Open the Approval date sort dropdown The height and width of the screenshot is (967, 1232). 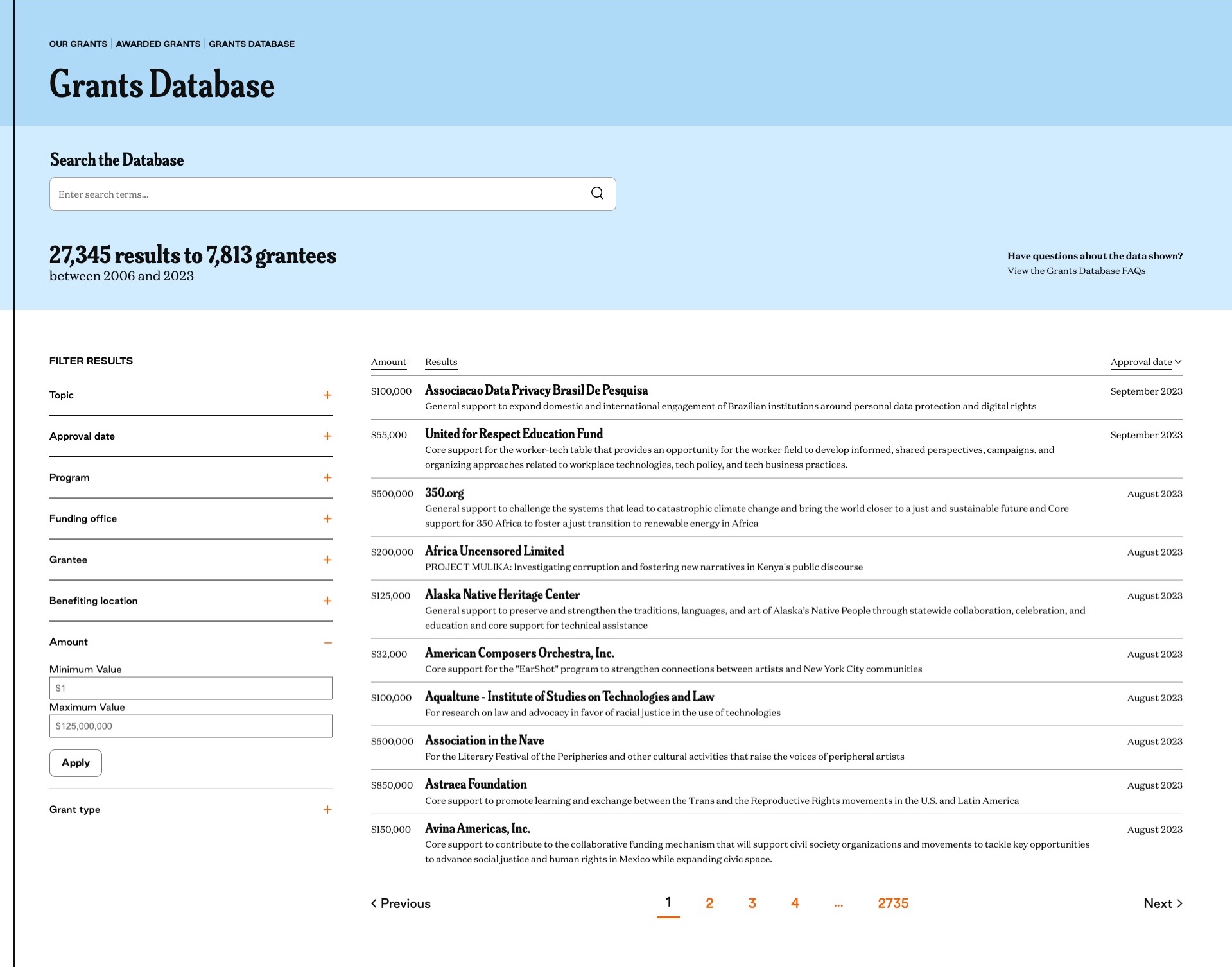click(x=1145, y=362)
